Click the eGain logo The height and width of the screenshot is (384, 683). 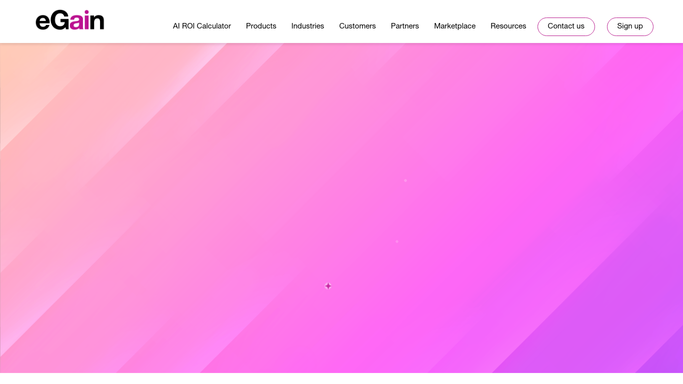point(70,20)
